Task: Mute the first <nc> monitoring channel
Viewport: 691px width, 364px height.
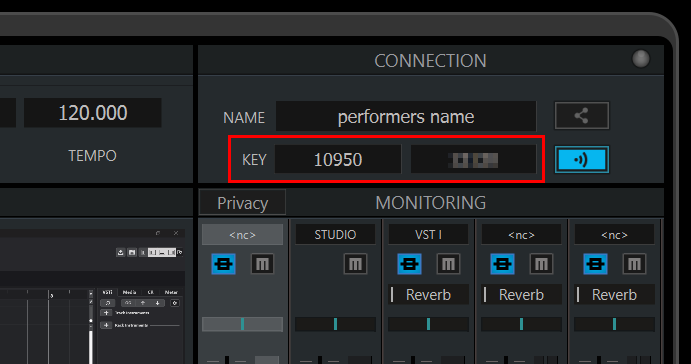Action: 262,264
